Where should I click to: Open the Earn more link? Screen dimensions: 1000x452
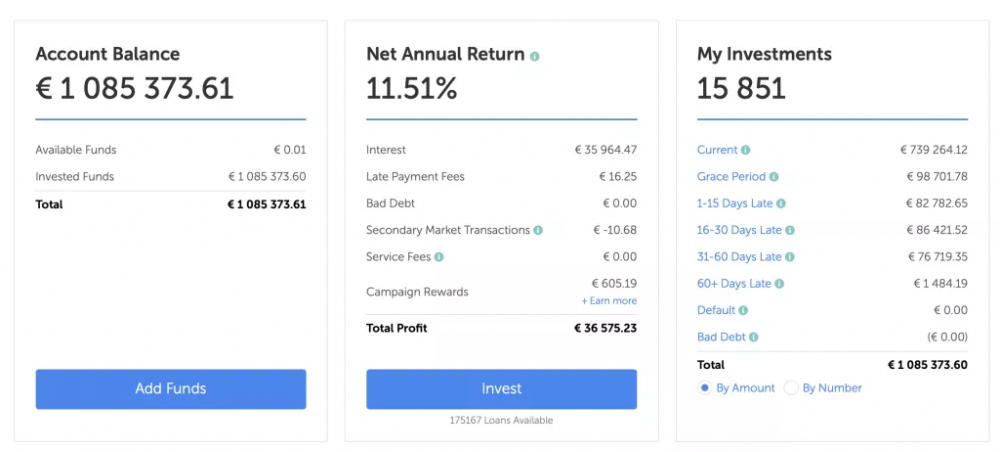click(609, 301)
